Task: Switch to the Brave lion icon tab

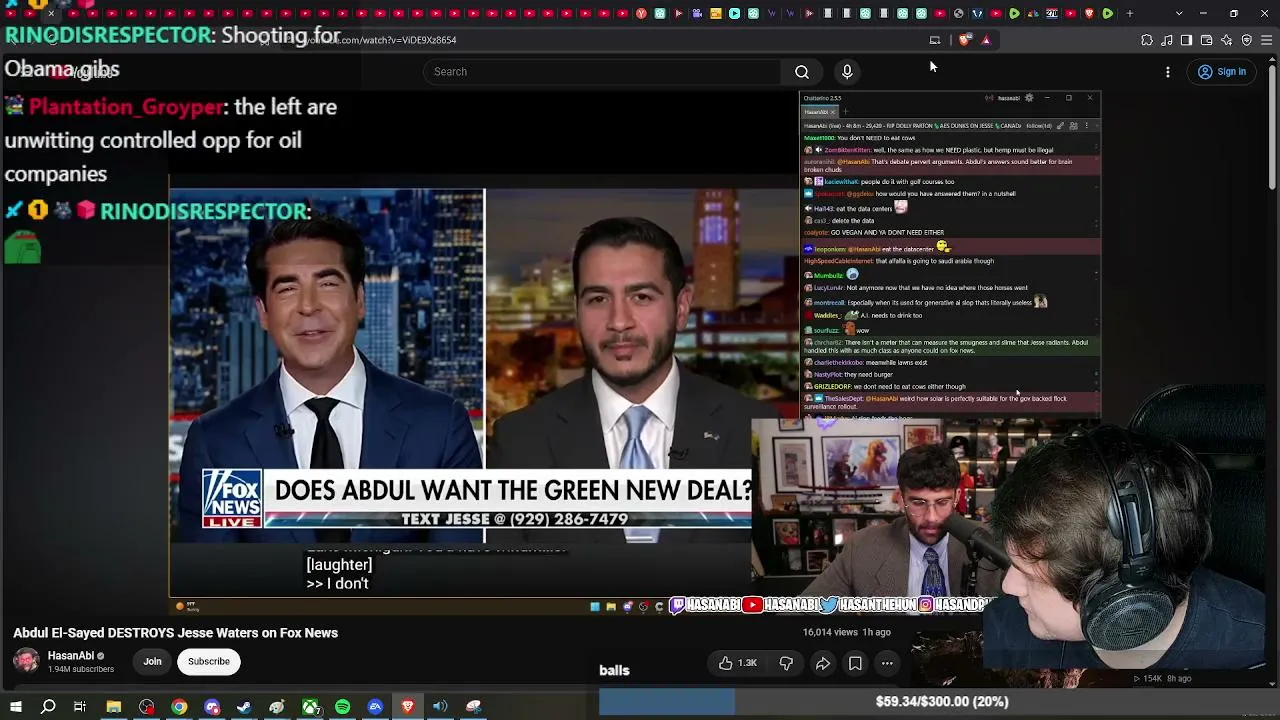Action: click(1089, 13)
